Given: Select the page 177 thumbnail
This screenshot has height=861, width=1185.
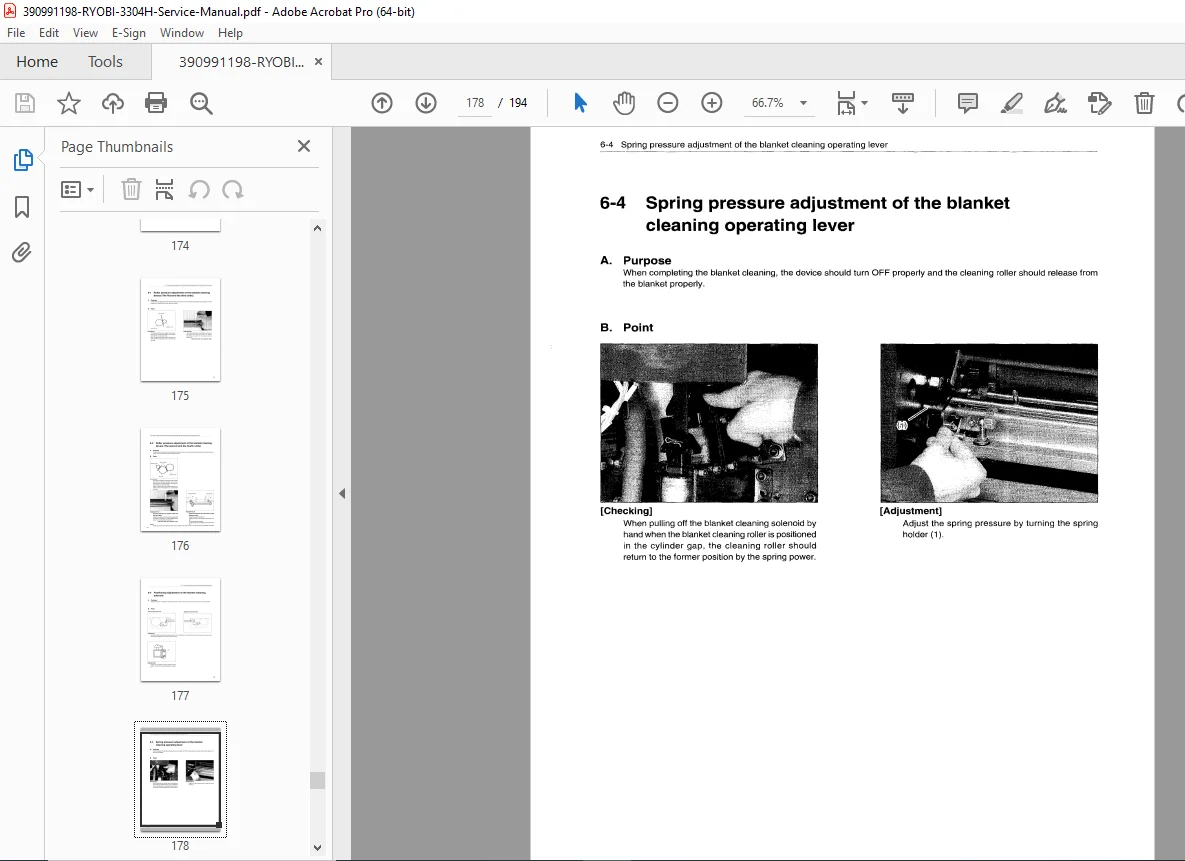Looking at the screenshot, I should point(181,630).
